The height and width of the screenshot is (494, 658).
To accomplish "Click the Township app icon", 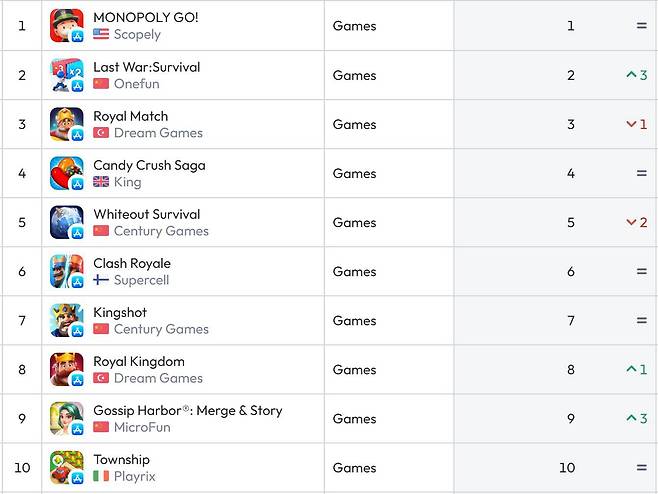I will pyautogui.click(x=67, y=467).
